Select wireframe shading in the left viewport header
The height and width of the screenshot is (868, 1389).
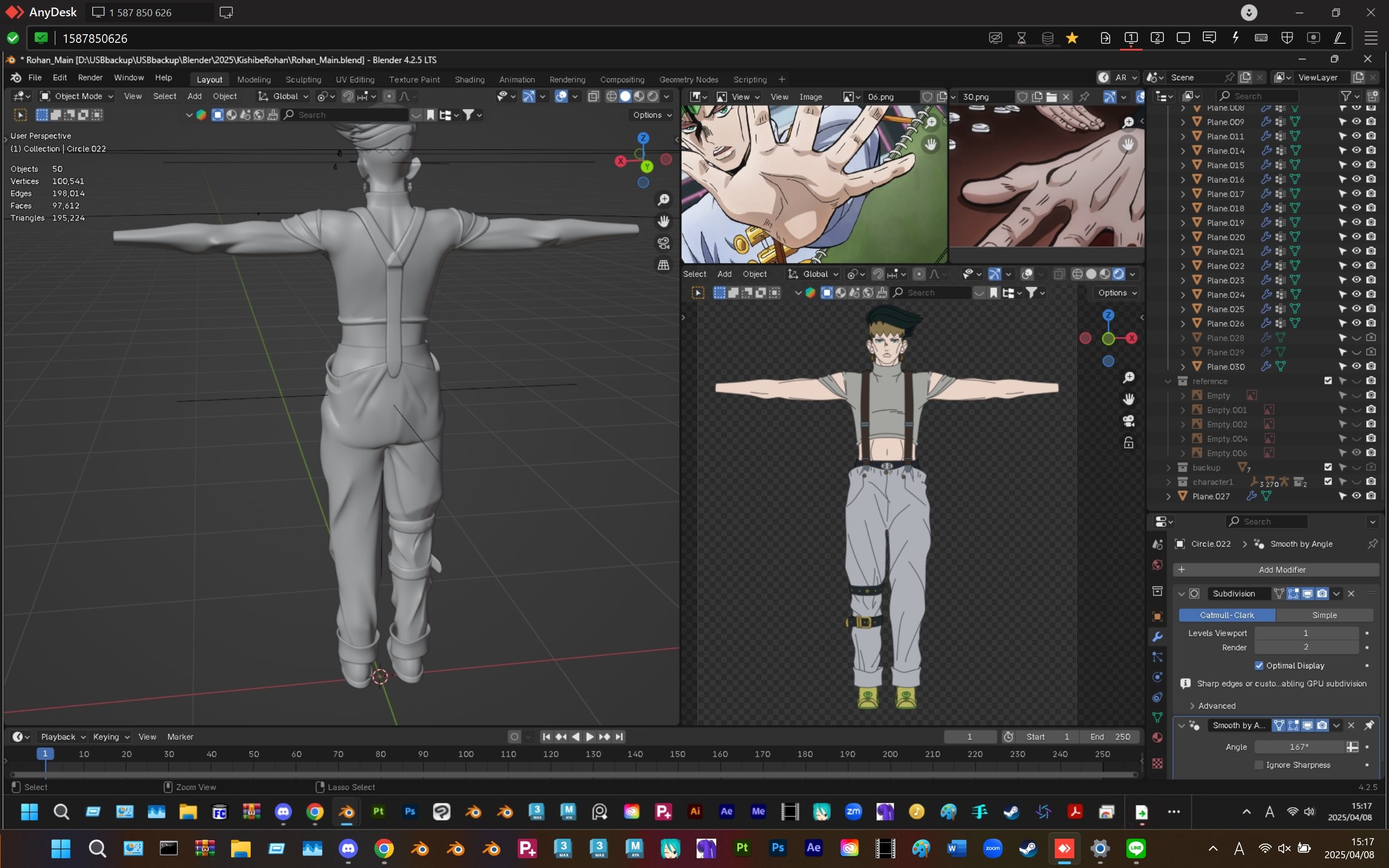612,97
